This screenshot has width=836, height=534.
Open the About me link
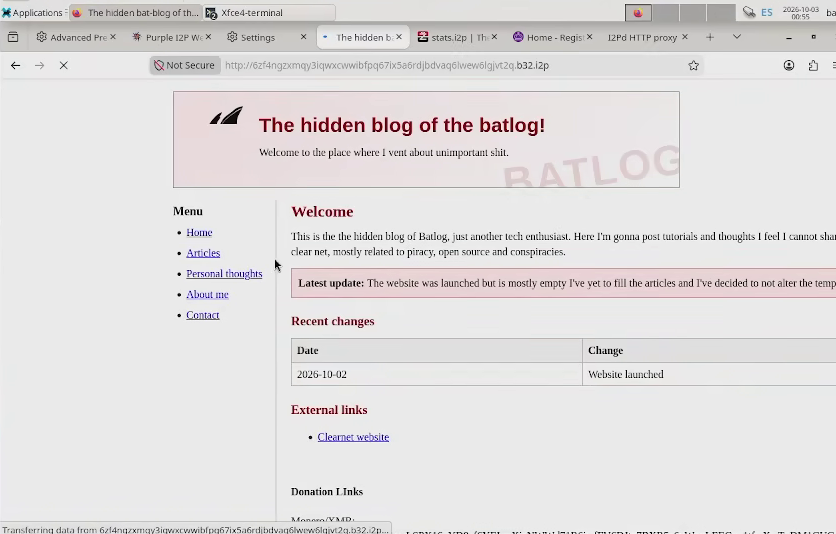point(207,295)
